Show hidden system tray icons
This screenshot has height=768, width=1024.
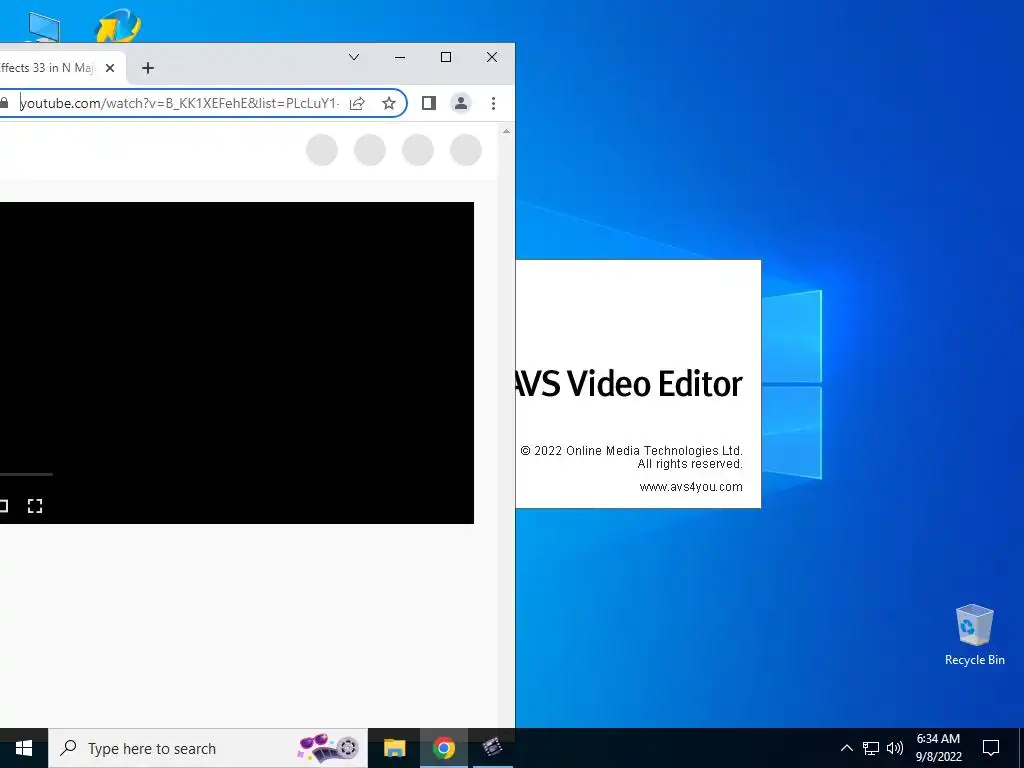click(x=846, y=748)
